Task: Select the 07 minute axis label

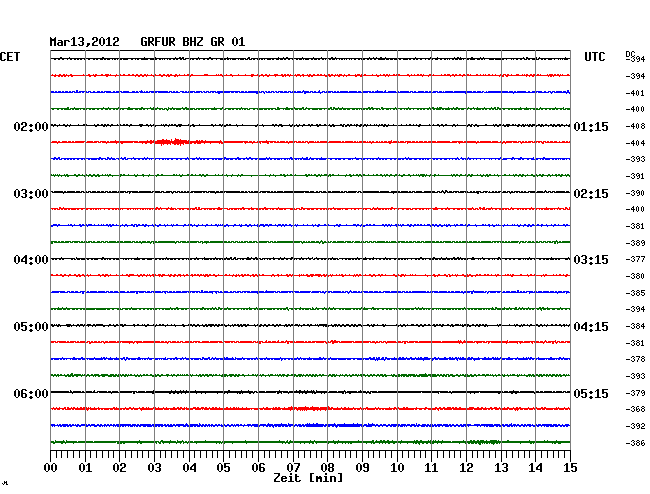Action: (x=293, y=467)
